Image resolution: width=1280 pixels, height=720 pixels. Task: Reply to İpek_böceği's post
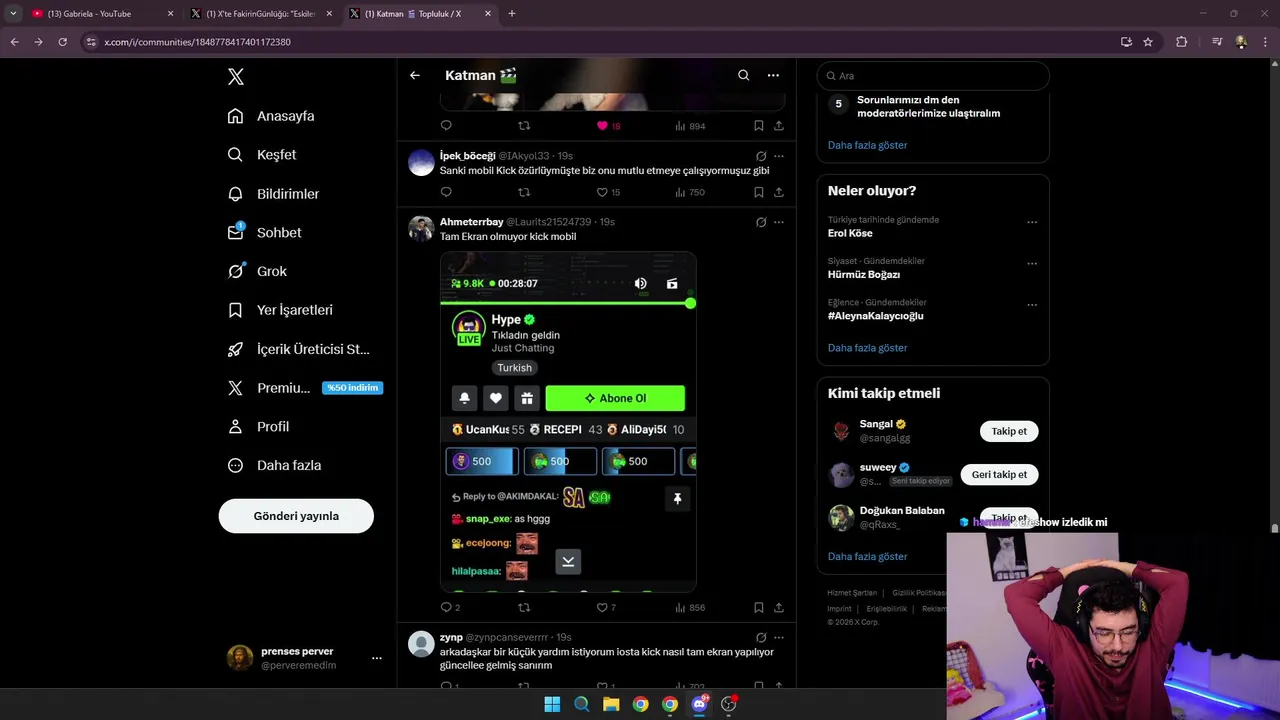pos(446,192)
